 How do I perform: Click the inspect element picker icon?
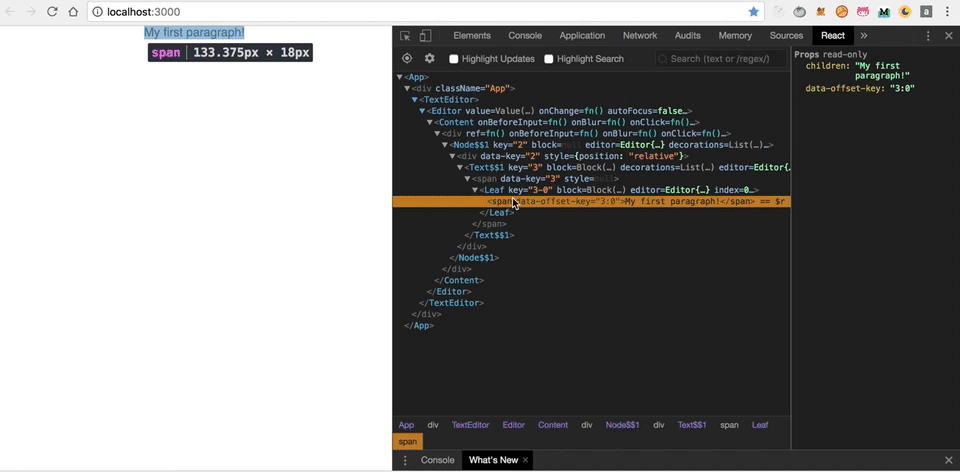pyautogui.click(x=406, y=36)
